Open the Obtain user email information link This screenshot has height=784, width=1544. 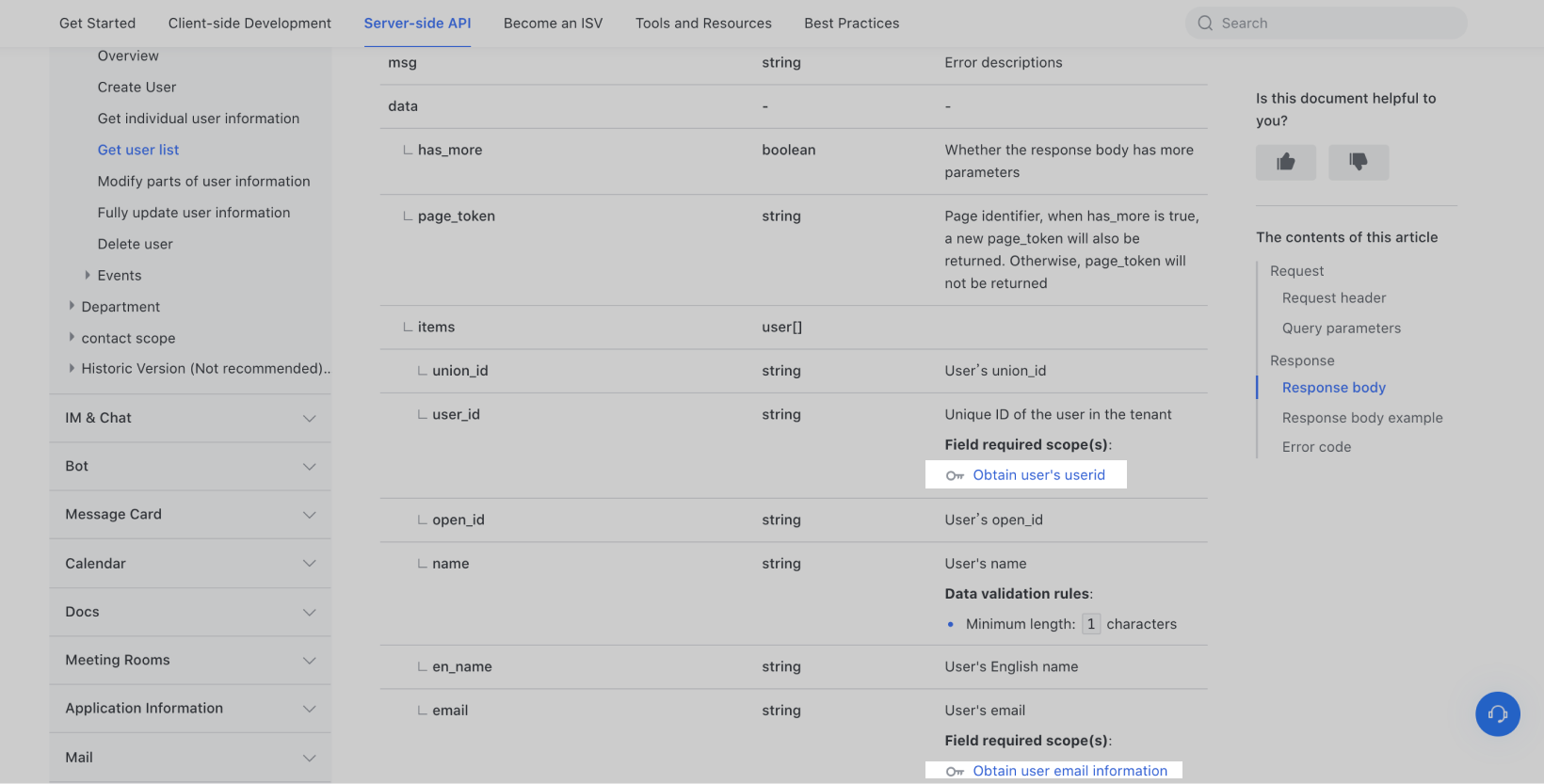(x=1069, y=770)
